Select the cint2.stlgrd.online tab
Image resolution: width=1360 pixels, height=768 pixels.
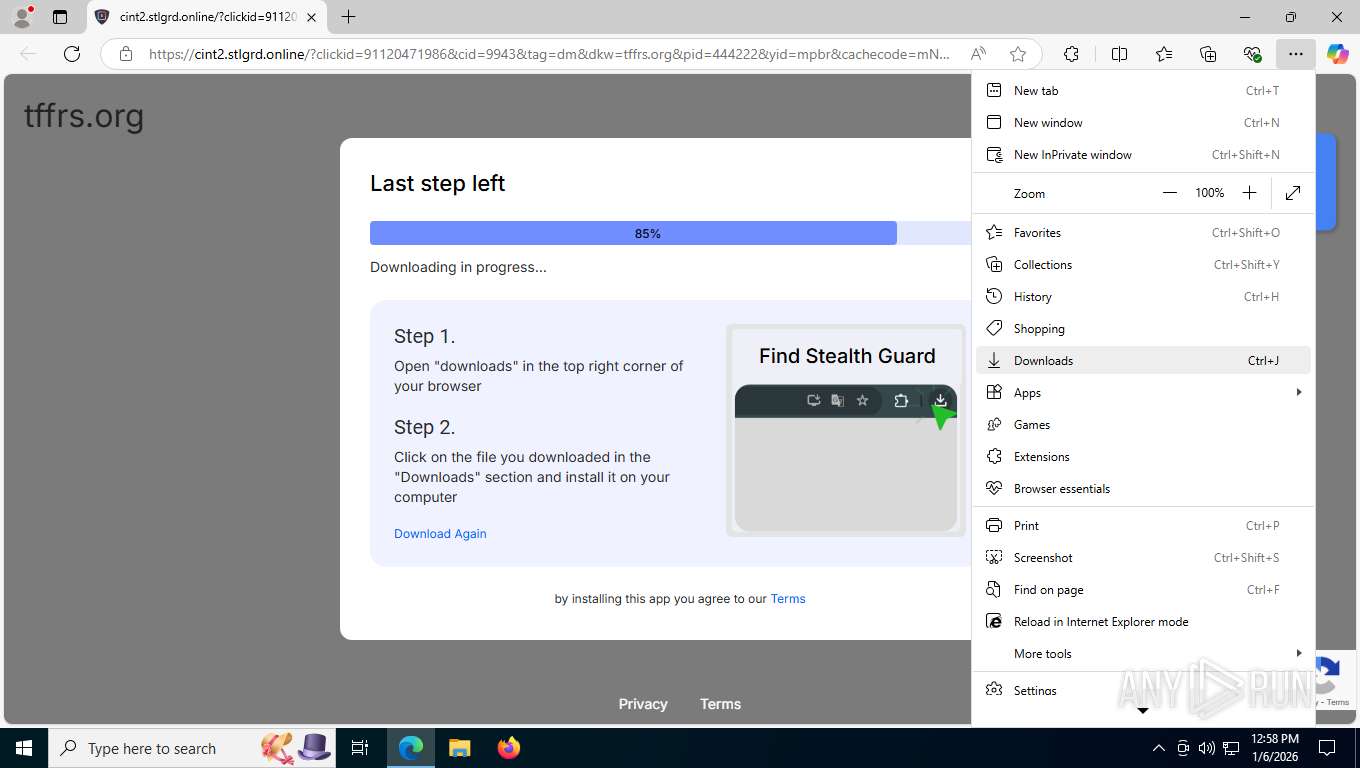[207, 17]
